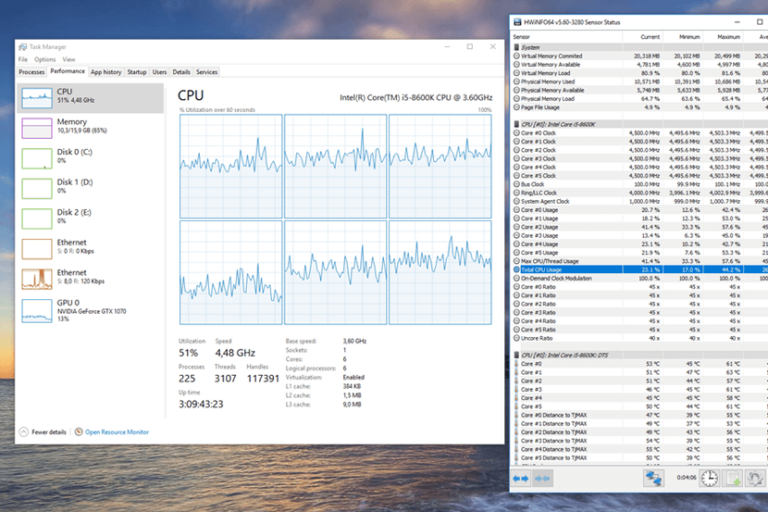Image resolution: width=768 pixels, height=512 pixels.
Task: Collapse the System section header in HWiNFO
Action: click(x=639, y=48)
